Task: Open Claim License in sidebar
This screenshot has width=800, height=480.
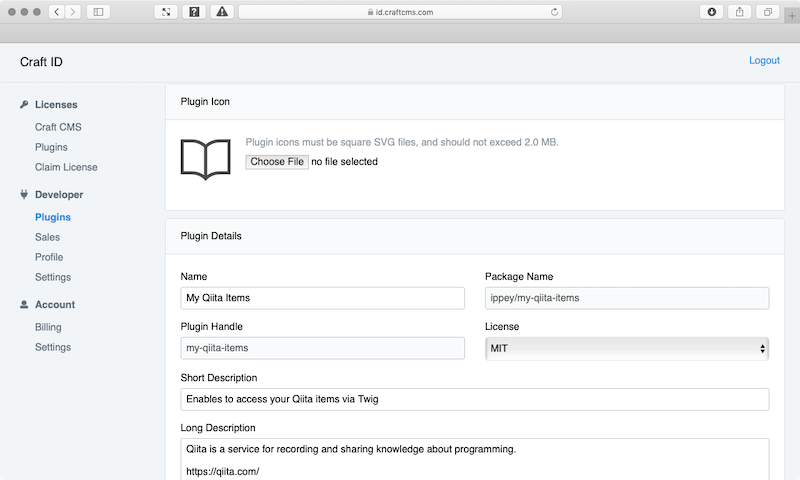Action: pos(66,167)
